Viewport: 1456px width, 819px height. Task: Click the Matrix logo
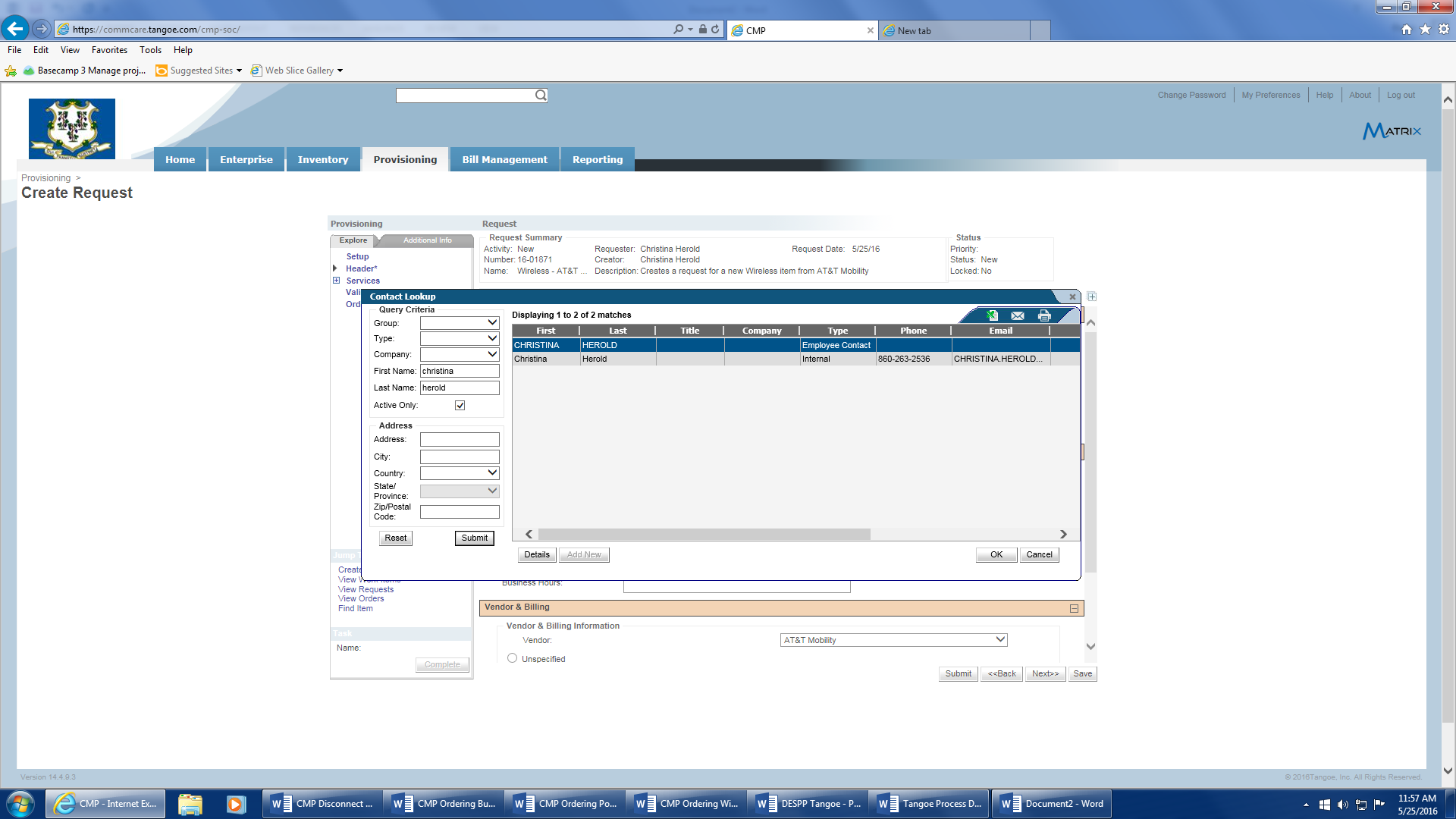1392,130
